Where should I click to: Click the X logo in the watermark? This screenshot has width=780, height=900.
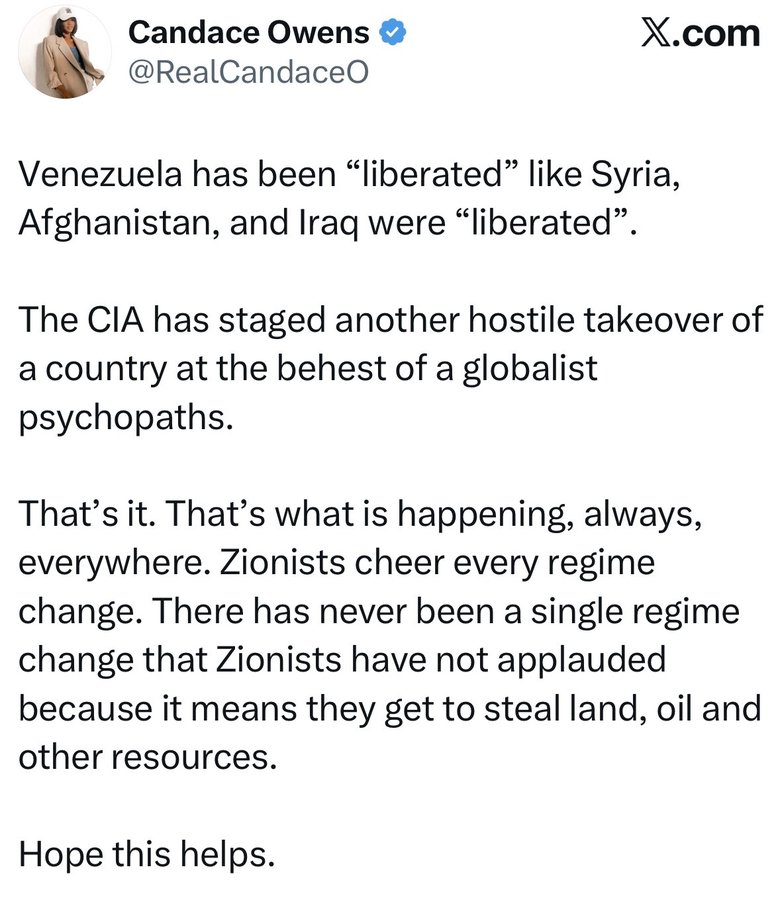click(653, 33)
